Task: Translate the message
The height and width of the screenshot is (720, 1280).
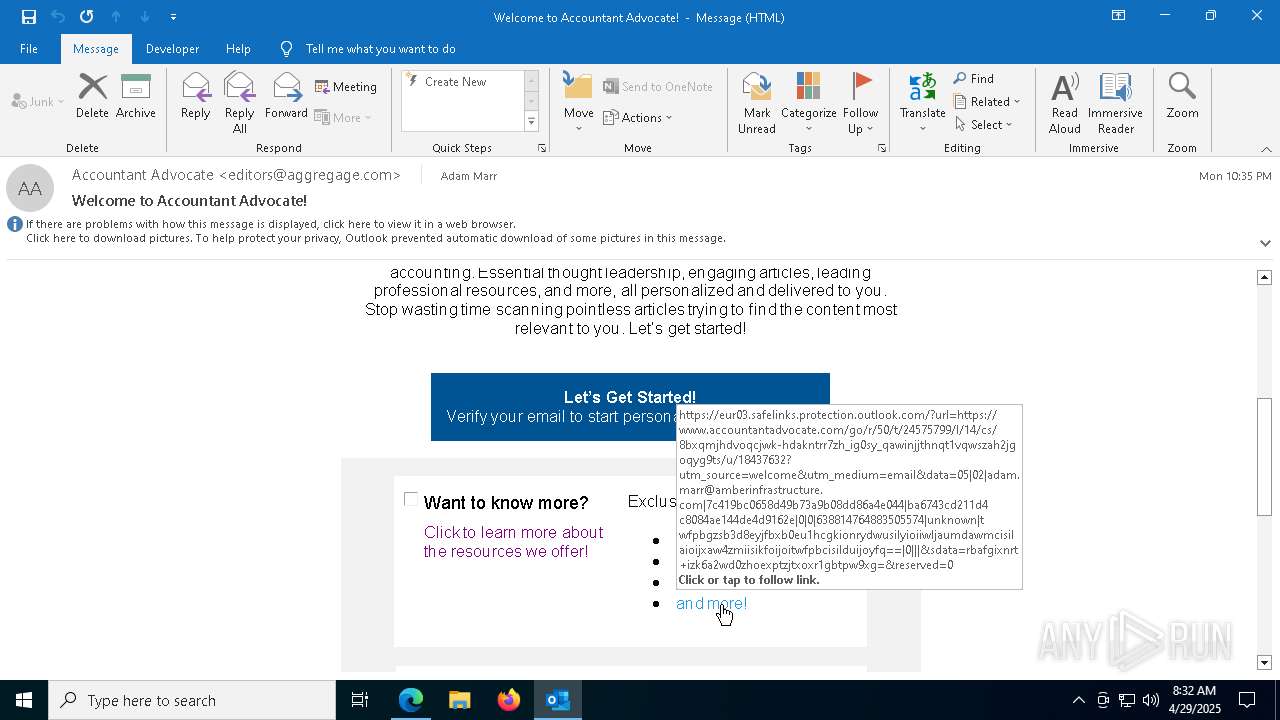Action: 922,103
